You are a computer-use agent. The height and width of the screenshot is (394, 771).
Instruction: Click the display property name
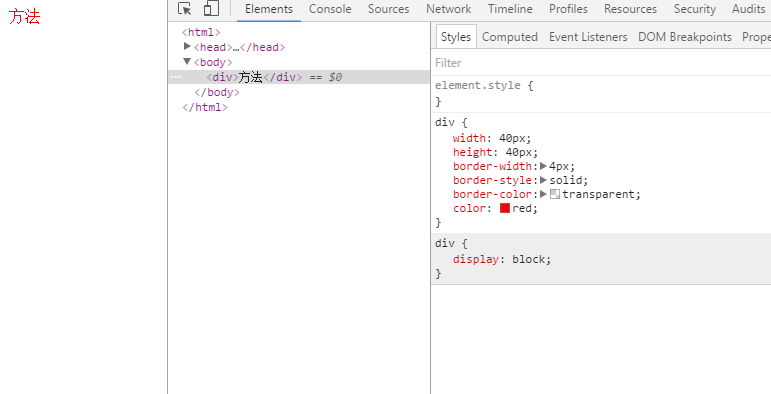pyautogui.click(x=475, y=259)
